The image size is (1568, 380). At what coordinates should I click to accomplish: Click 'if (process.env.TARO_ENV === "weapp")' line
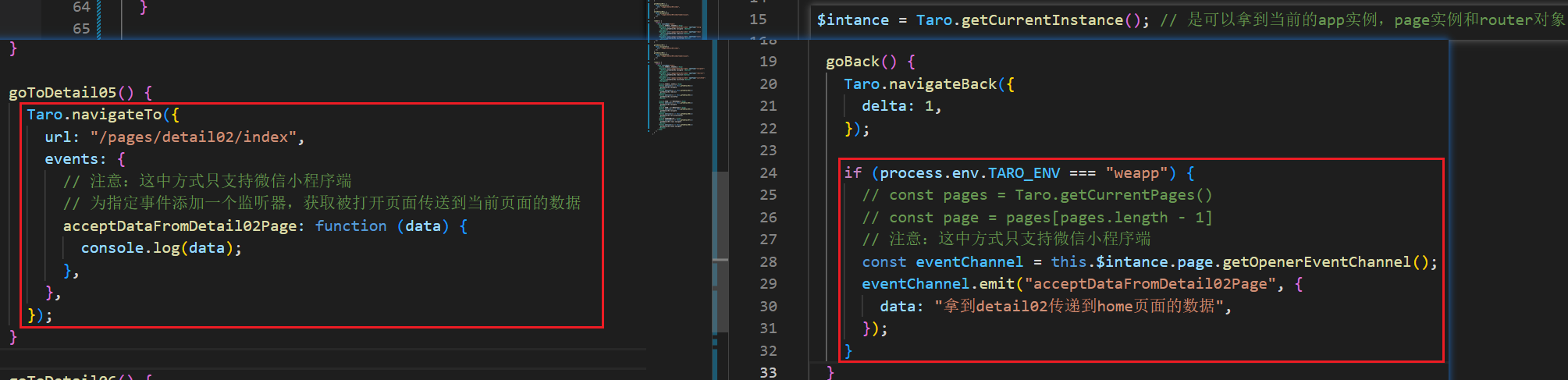tap(1019, 173)
